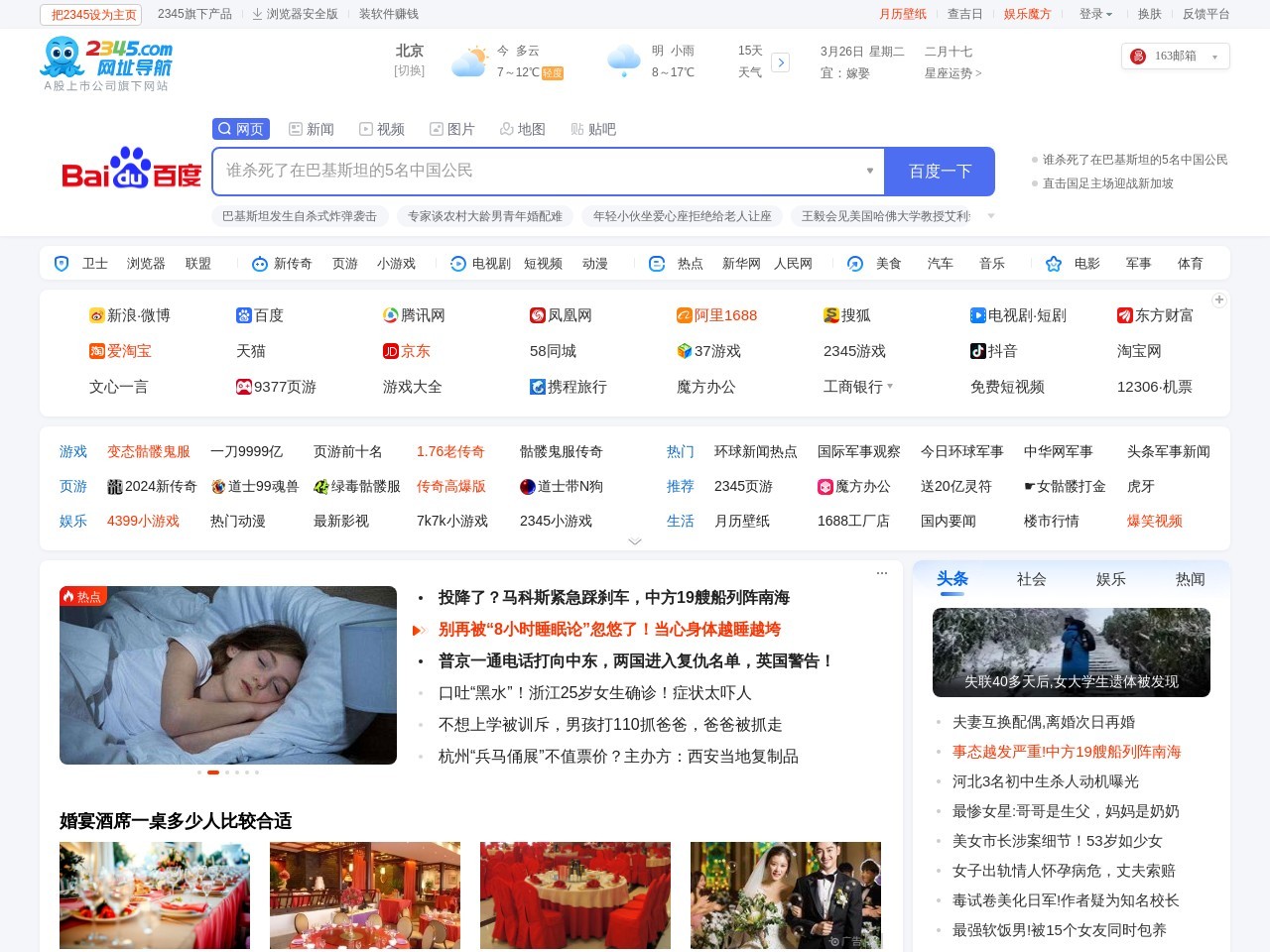This screenshot has width=1270, height=952.
Task: Select the 阿里1688 icon
Action: (685, 315)
